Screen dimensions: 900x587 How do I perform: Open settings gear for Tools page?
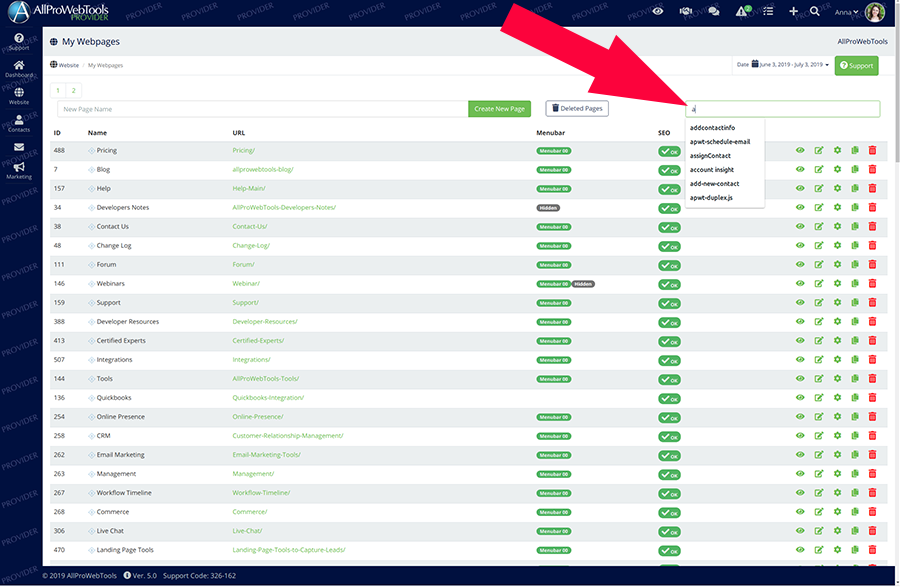(837, 378)
